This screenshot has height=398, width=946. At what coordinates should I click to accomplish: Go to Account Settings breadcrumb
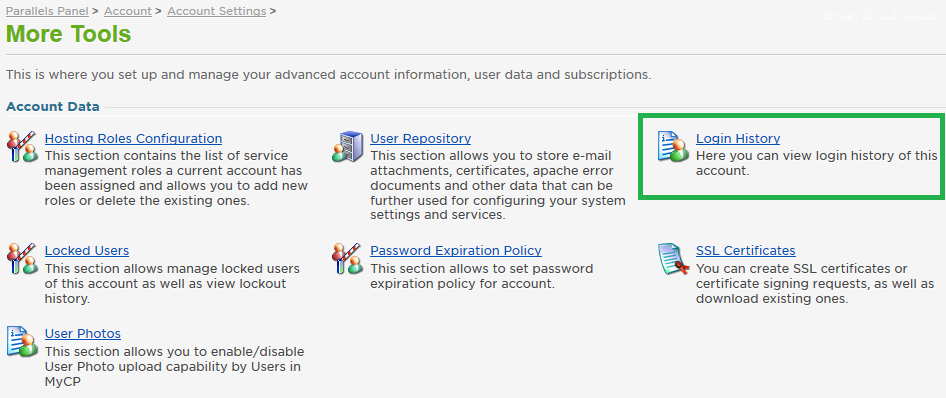[x=217, y=11]
